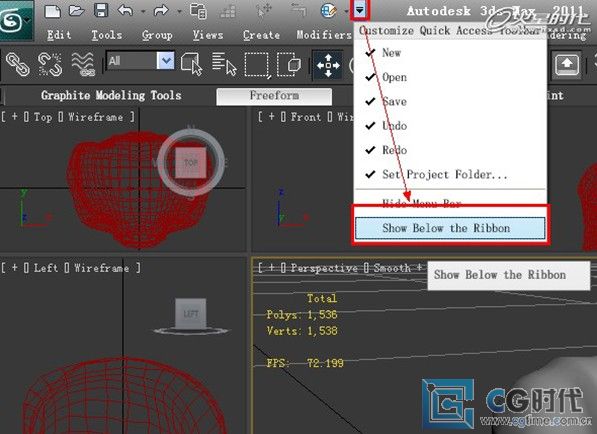Click the upload arrow icon on main toolbar
This screenshot has height=434, width=597.
[567, 65]
